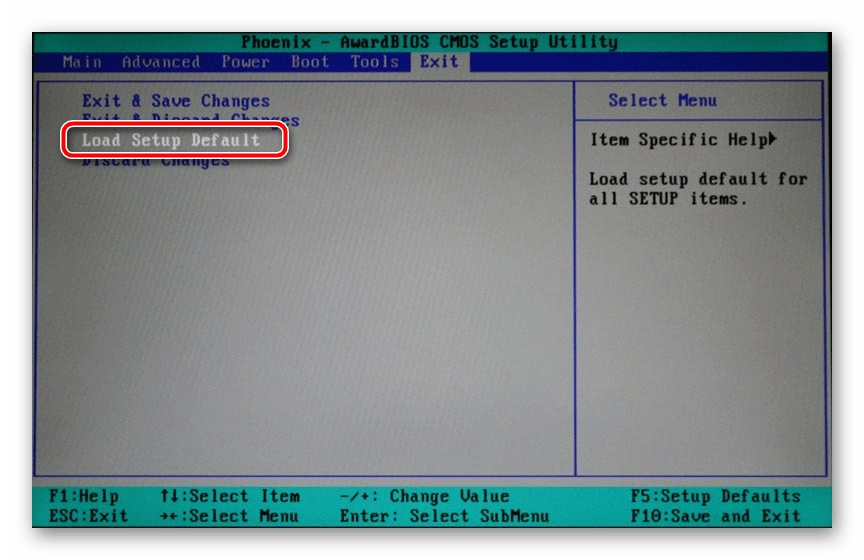Switch to the Advanced tab
The height and width of the screenshot is (560, 864).
160,62
